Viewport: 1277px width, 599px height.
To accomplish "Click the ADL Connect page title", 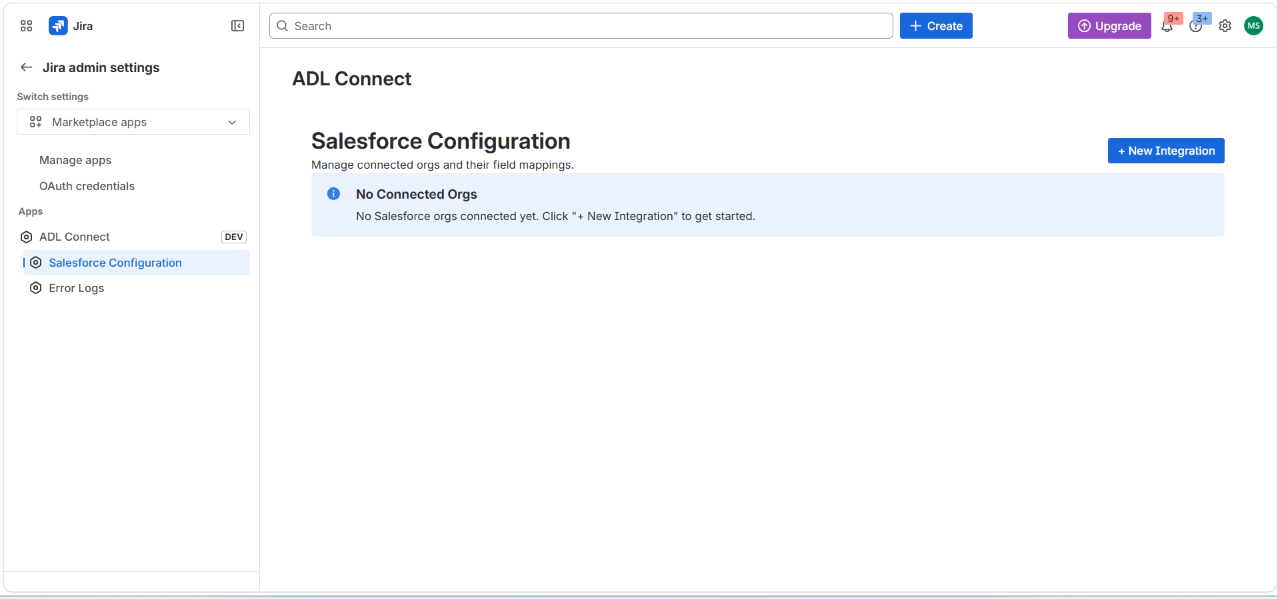I will (x=352, y=79).
